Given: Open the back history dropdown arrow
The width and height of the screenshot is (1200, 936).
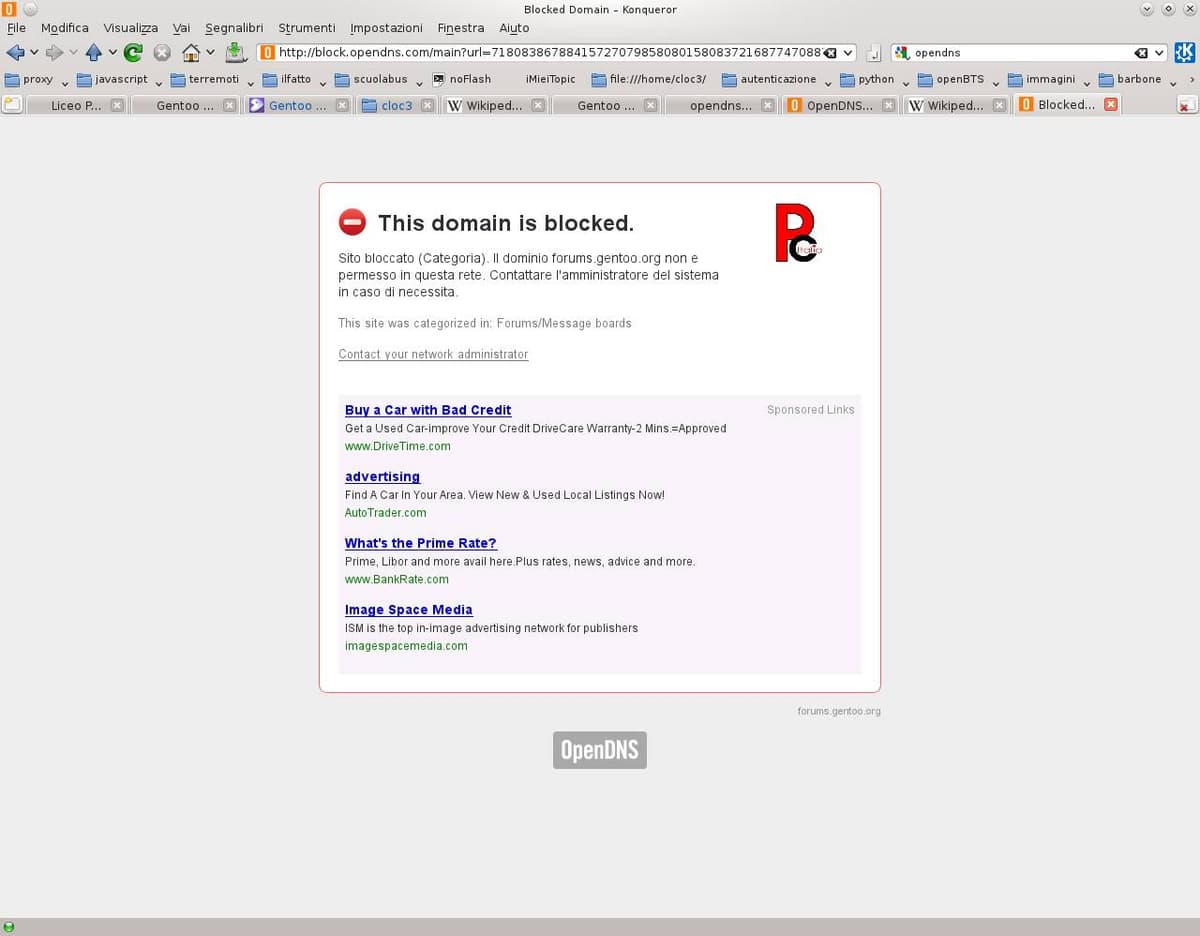Looking at the screenshot, I should 34,53.
